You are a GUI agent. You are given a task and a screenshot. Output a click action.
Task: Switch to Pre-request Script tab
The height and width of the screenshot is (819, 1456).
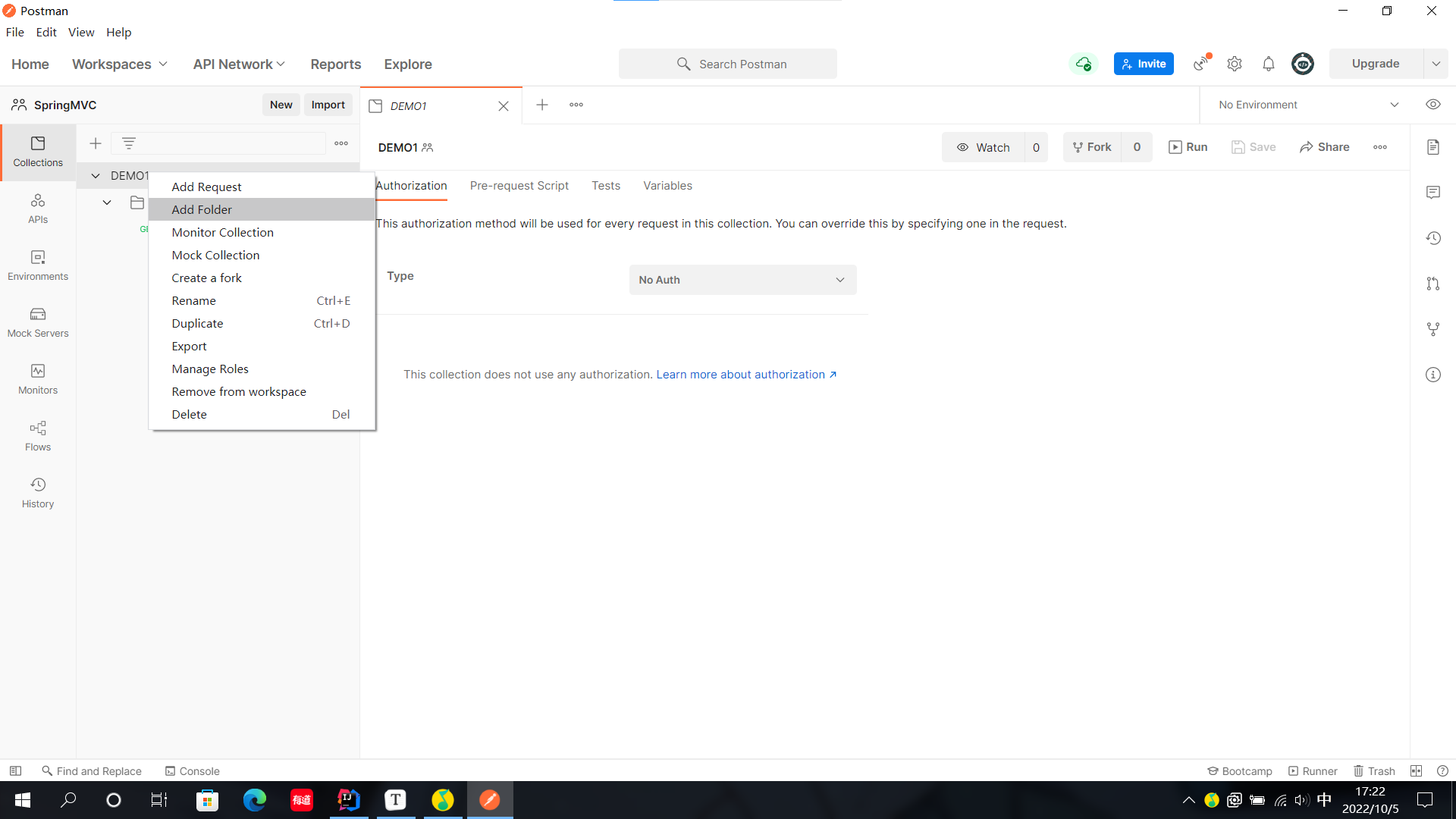(x=519, y=186)
